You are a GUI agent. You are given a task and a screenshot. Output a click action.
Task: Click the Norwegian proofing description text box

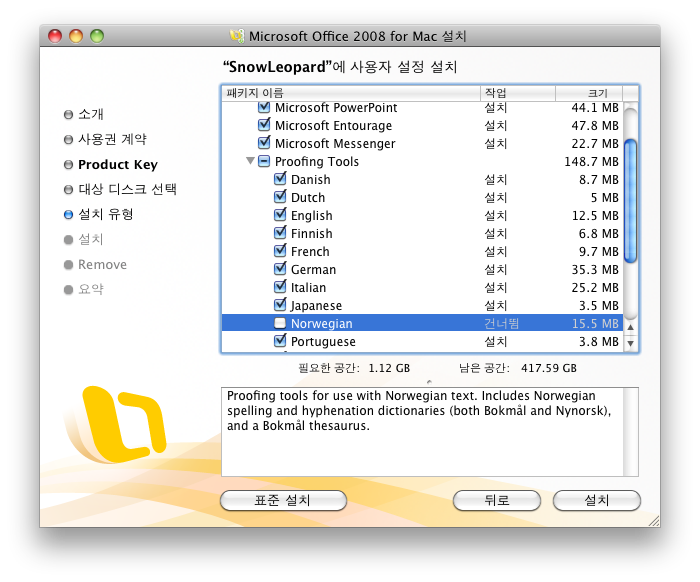(429, 432)
